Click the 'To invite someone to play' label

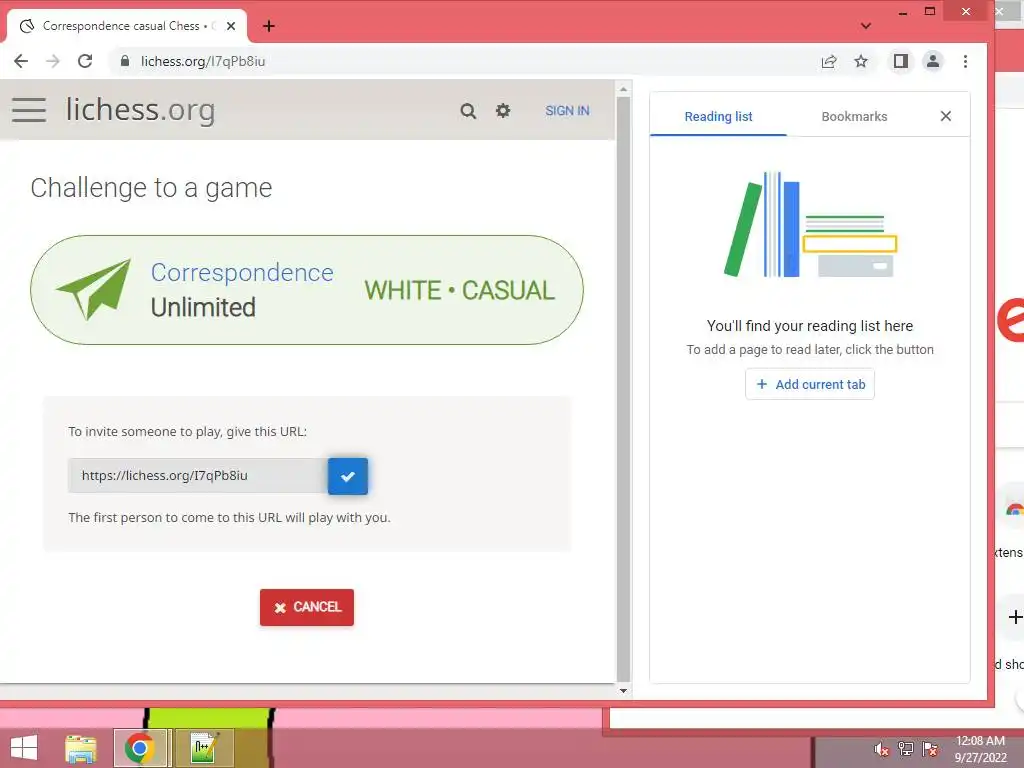pos(187,432)
